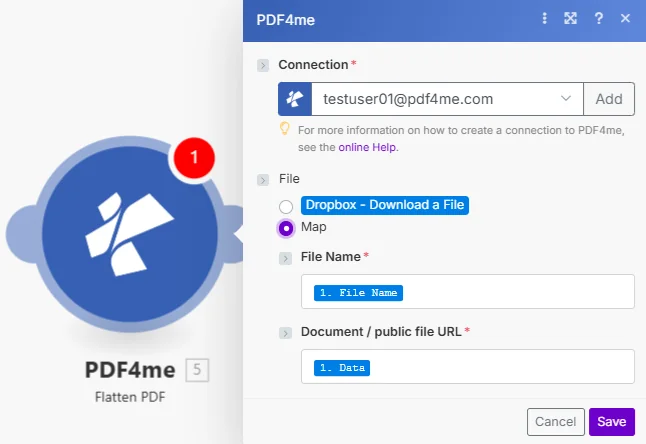Select the Dropbox - Download a File radio

tap(286, 206)
